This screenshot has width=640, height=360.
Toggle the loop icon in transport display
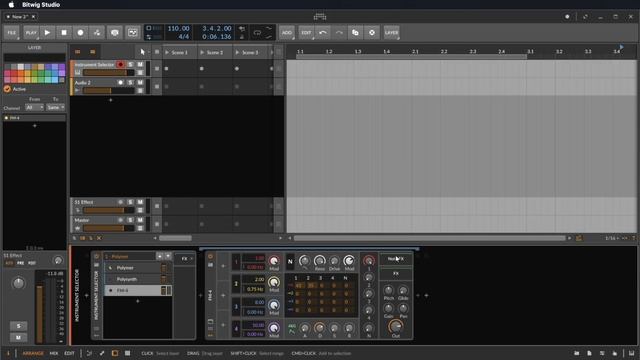pos(257,32)
